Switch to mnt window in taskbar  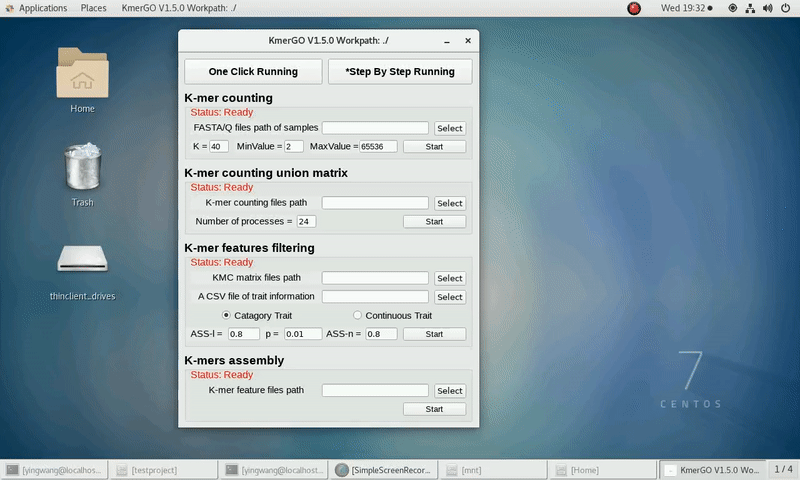coord(493,470)
